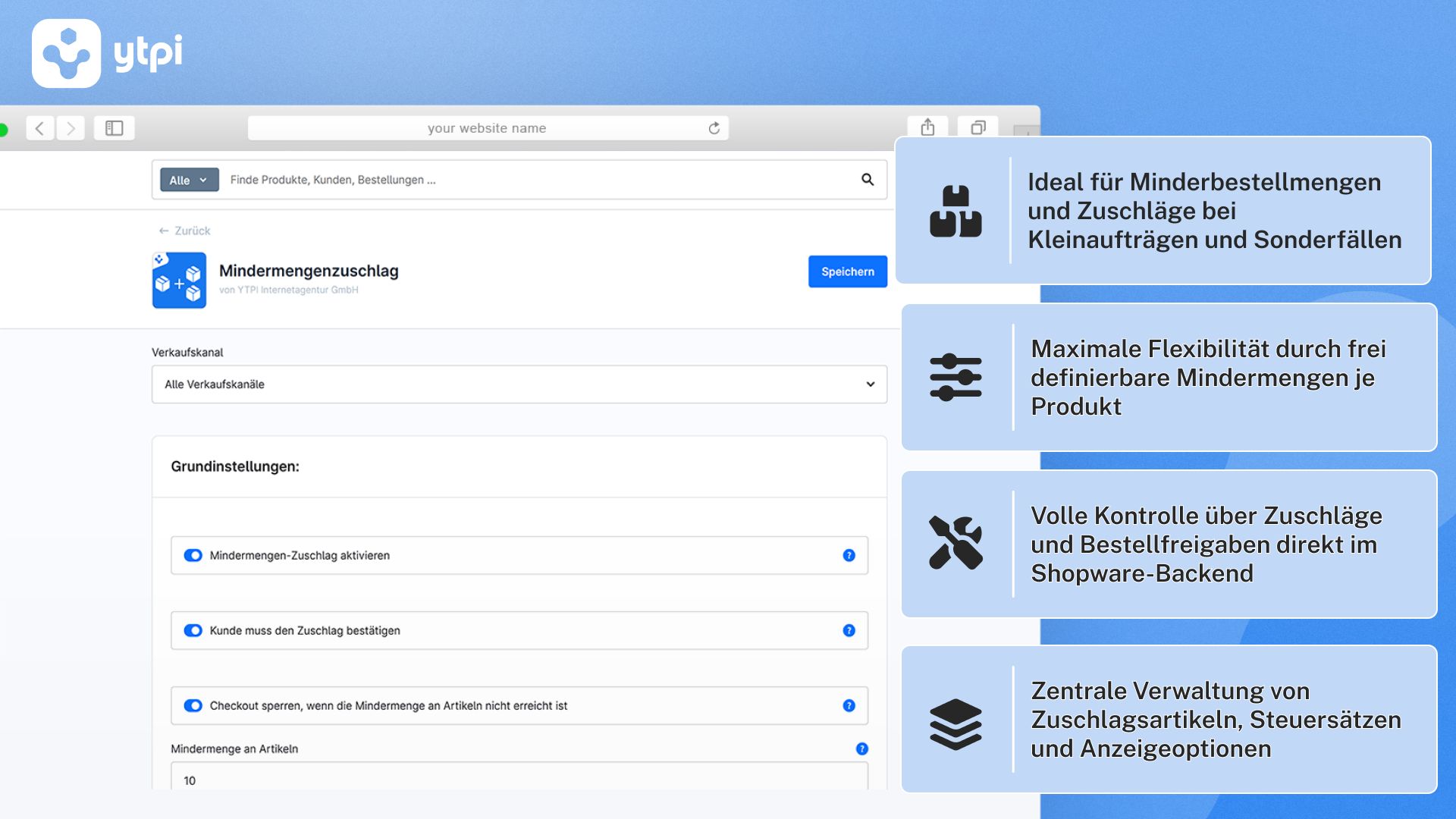
Task: Toggle the browser sidebar icon
Action: pyautogui.click(x=115, y=128)
